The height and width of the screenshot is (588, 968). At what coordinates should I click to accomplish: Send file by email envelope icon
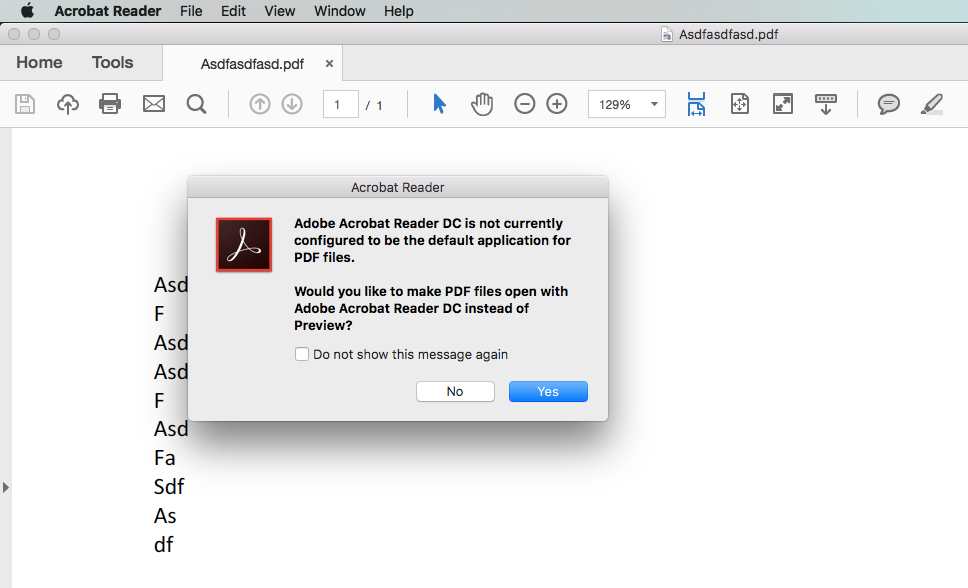[154, 104]
